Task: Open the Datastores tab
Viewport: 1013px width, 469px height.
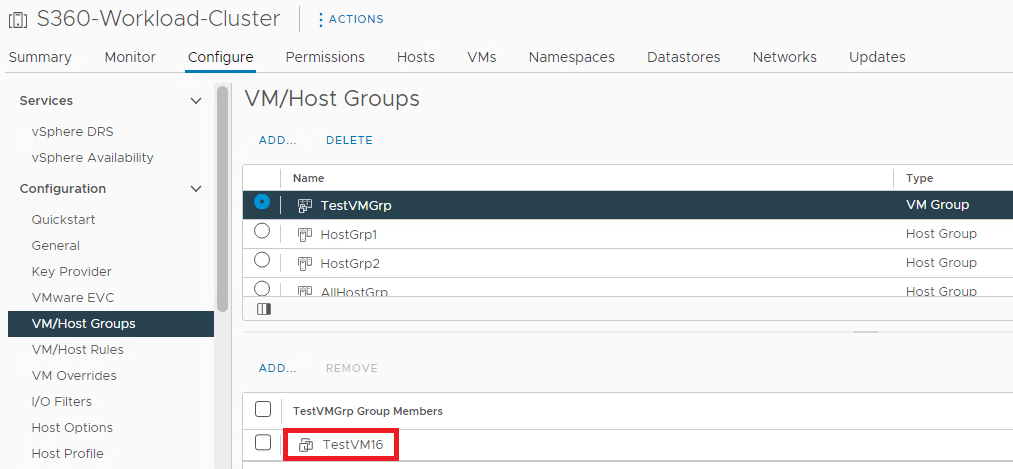Action: click(684, 57)
